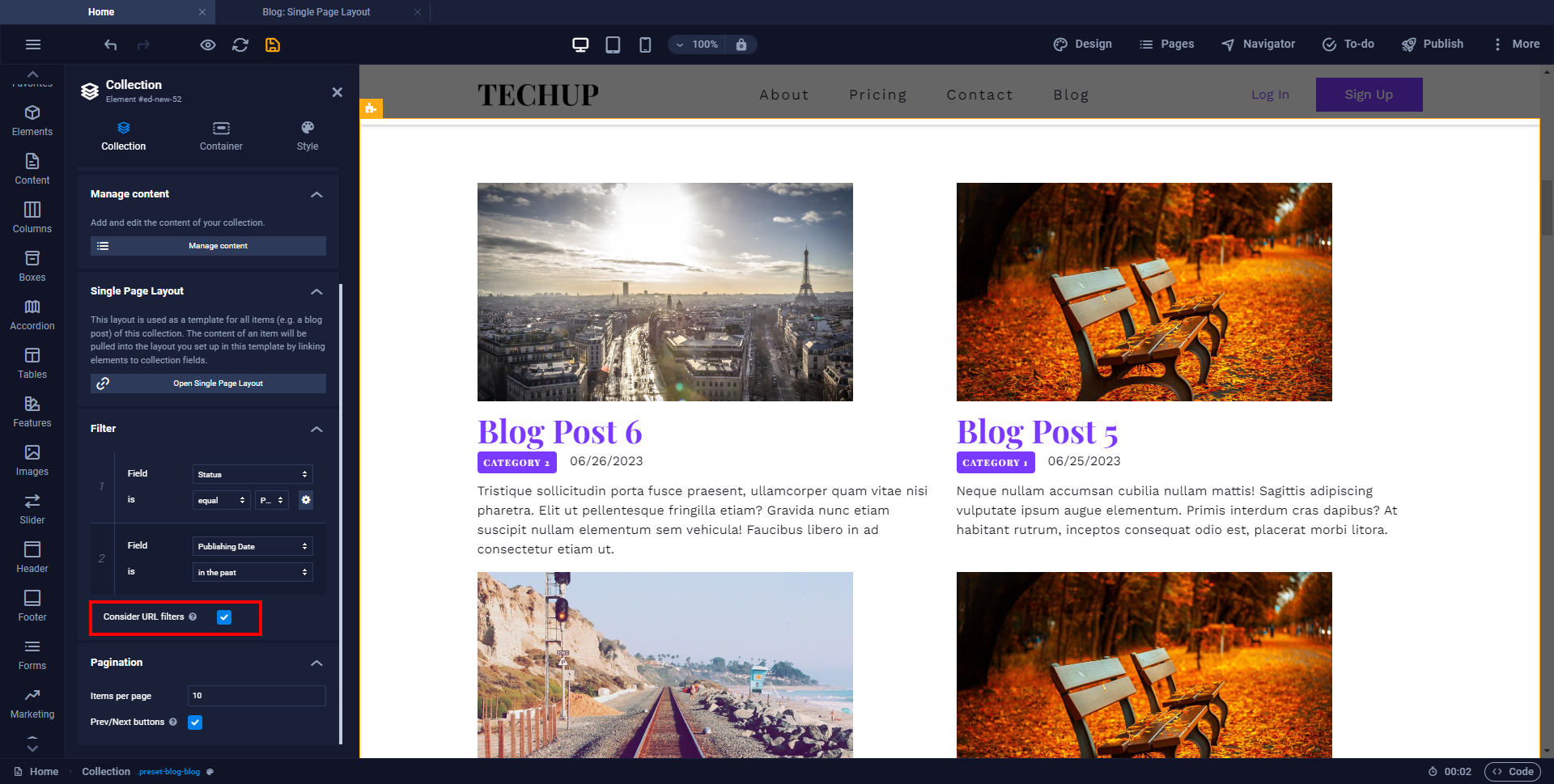Switch to the Style tab
Screen dimensions: 1554x784
coord(308,136)
